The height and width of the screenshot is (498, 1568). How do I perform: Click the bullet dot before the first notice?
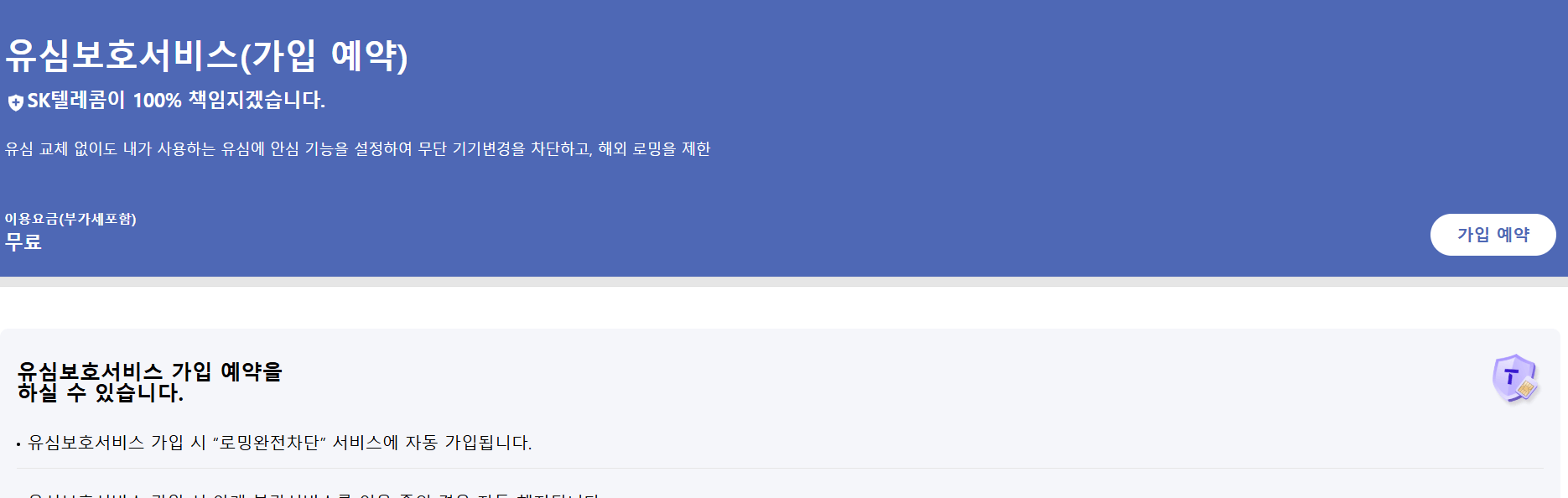point(18,444)
